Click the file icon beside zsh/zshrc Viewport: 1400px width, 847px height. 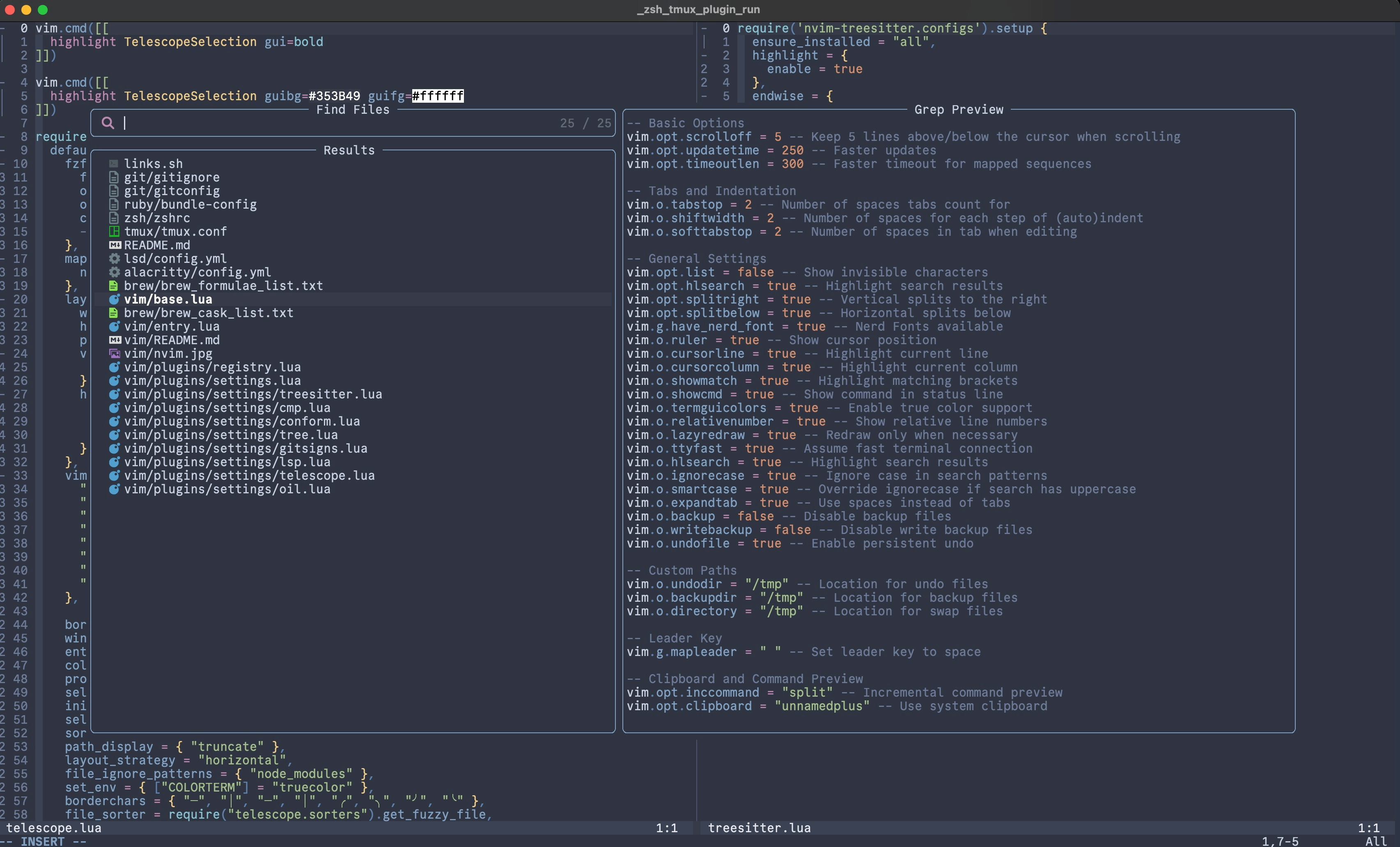tap(114, 218)
